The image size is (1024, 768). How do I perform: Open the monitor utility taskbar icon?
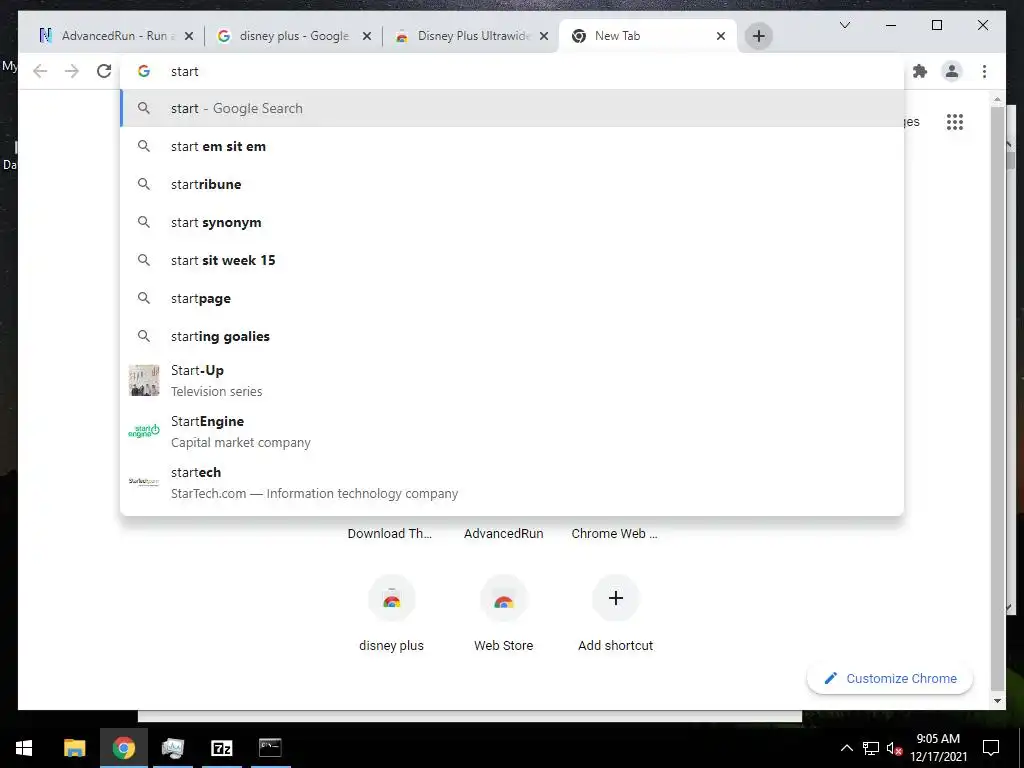pyautogui.click(x=172, y=748)
